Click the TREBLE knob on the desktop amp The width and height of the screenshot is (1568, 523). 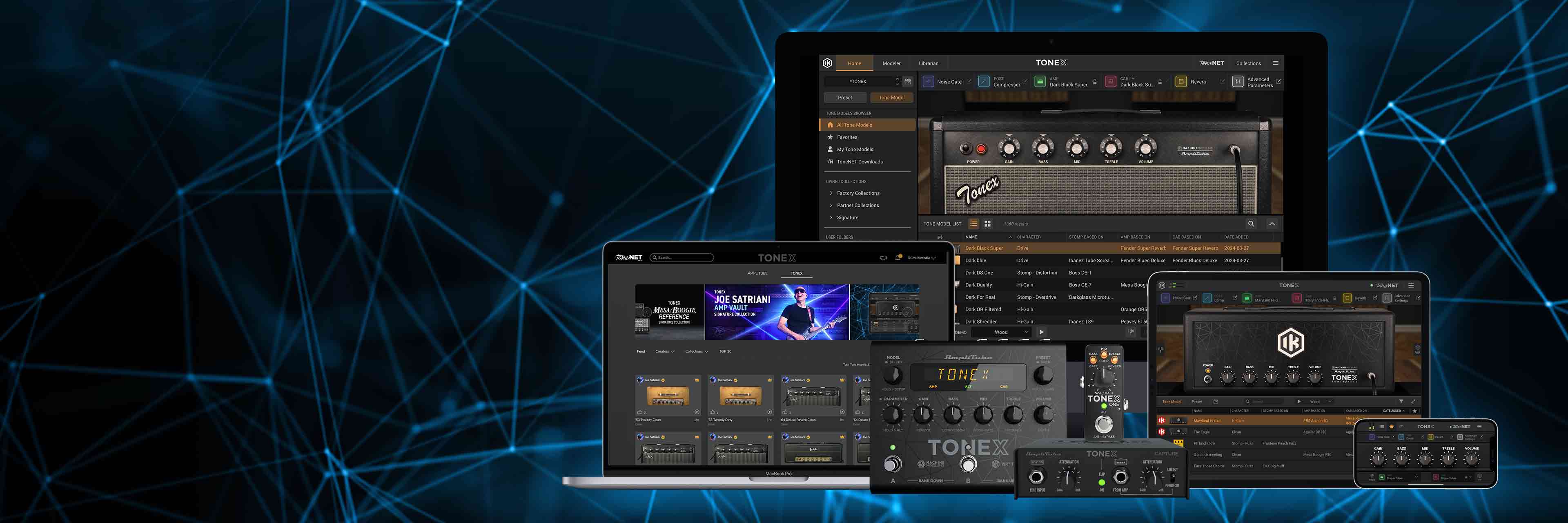coord(1111,148)
